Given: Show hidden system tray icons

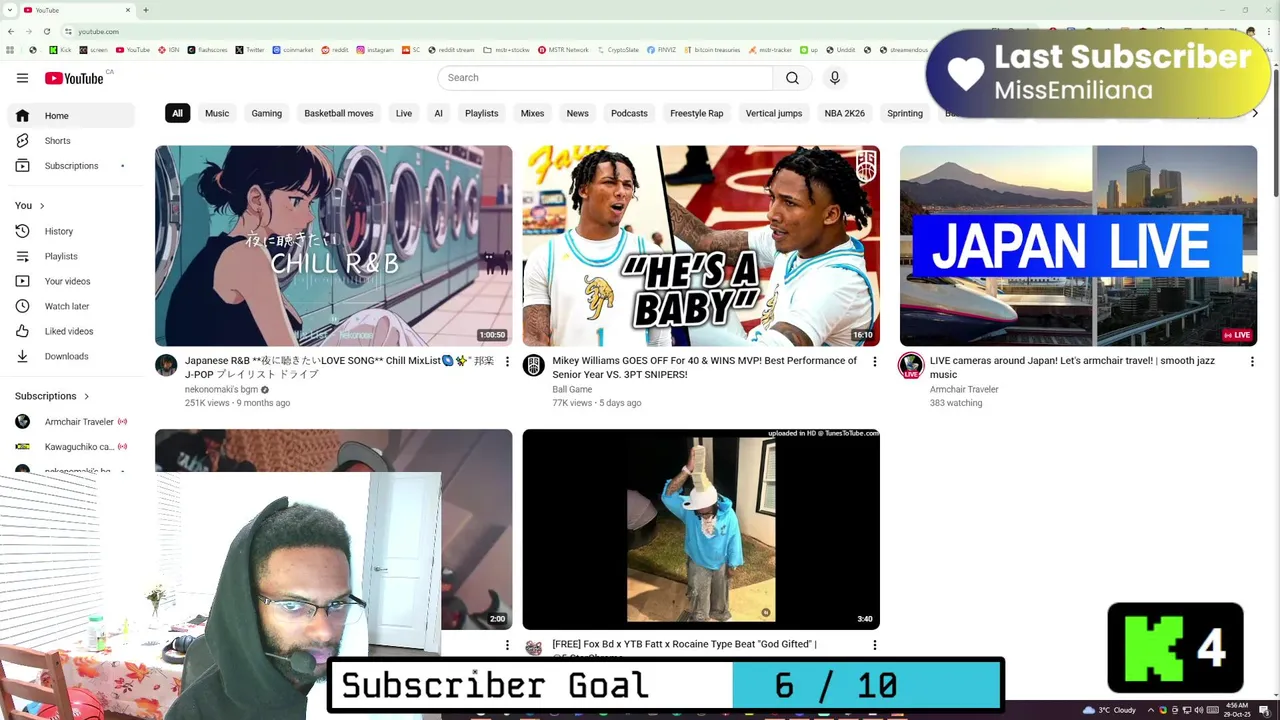Looking at the screenshot, I should coord(1150,710).
